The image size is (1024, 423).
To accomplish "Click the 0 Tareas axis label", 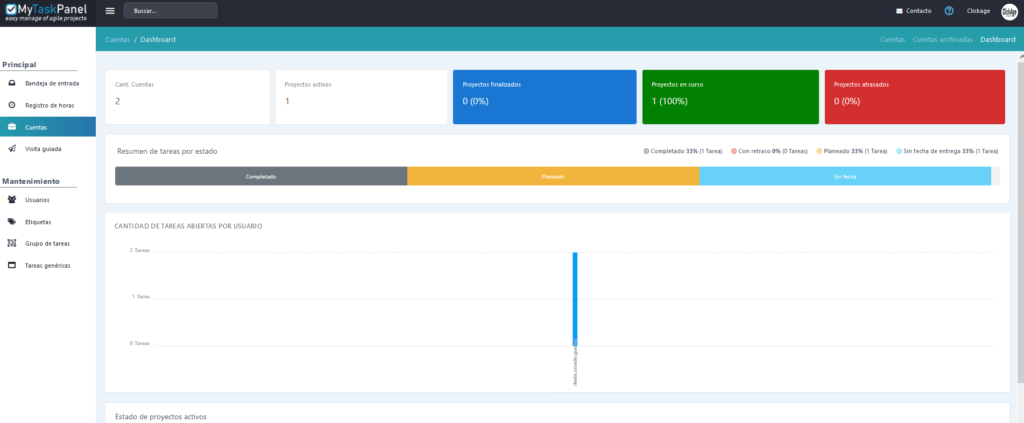I will coord(139,343).
